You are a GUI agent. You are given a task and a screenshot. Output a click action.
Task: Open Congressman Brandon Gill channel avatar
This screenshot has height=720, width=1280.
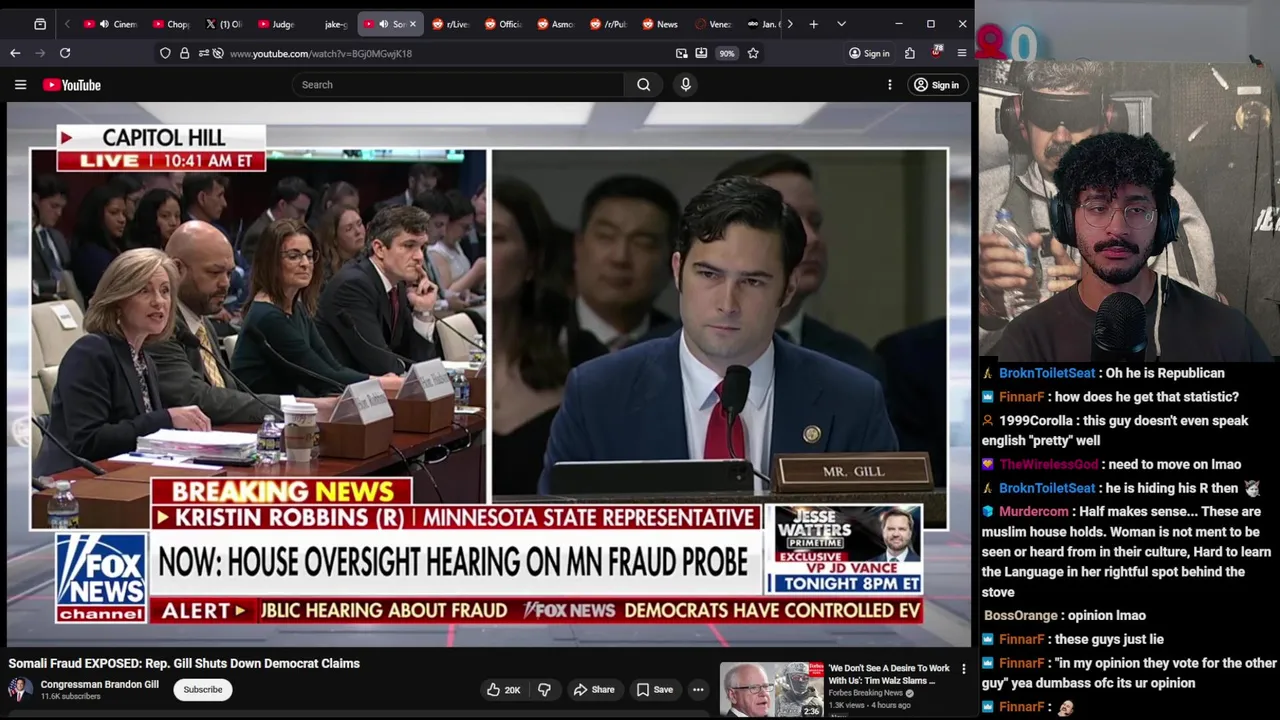click(x=20, y=689)
